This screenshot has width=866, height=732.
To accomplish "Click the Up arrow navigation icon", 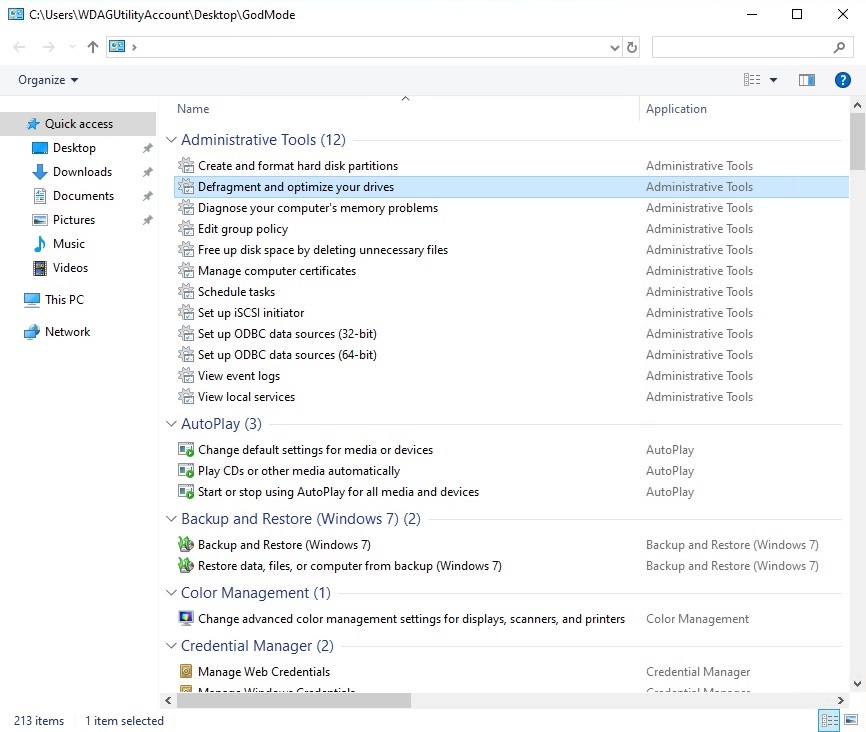I will pos(93,47).
